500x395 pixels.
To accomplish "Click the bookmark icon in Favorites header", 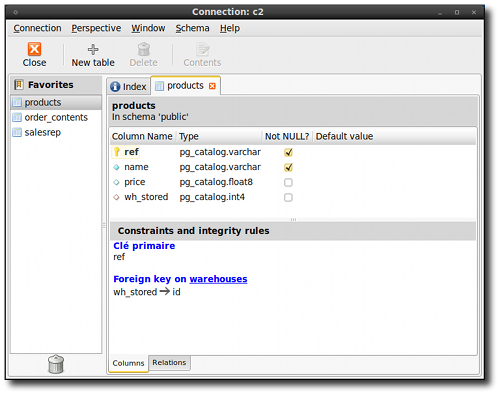I will pos(19,85).
